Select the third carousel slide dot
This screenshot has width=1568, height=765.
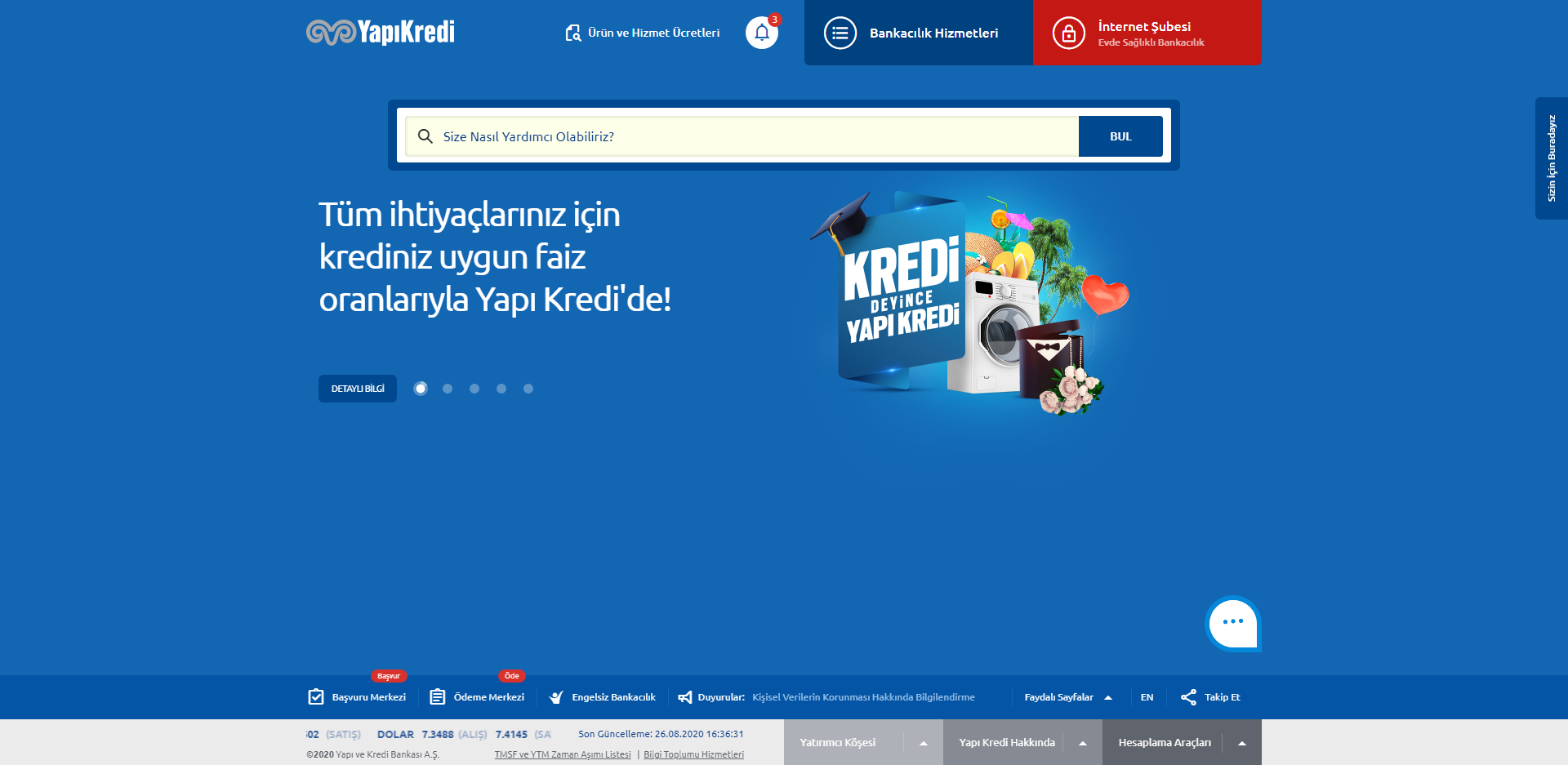pyautogui.click(x=474, y=389)
